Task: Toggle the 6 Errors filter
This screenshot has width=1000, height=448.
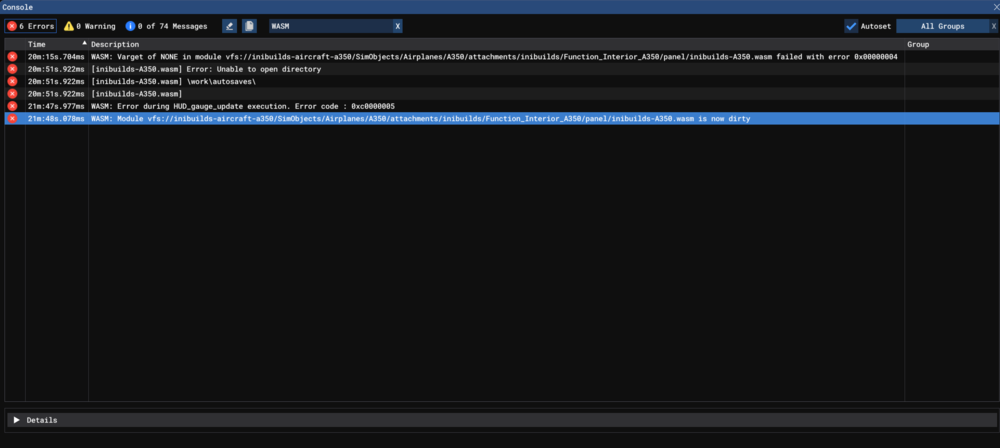Action: click(x=31, y=26)
